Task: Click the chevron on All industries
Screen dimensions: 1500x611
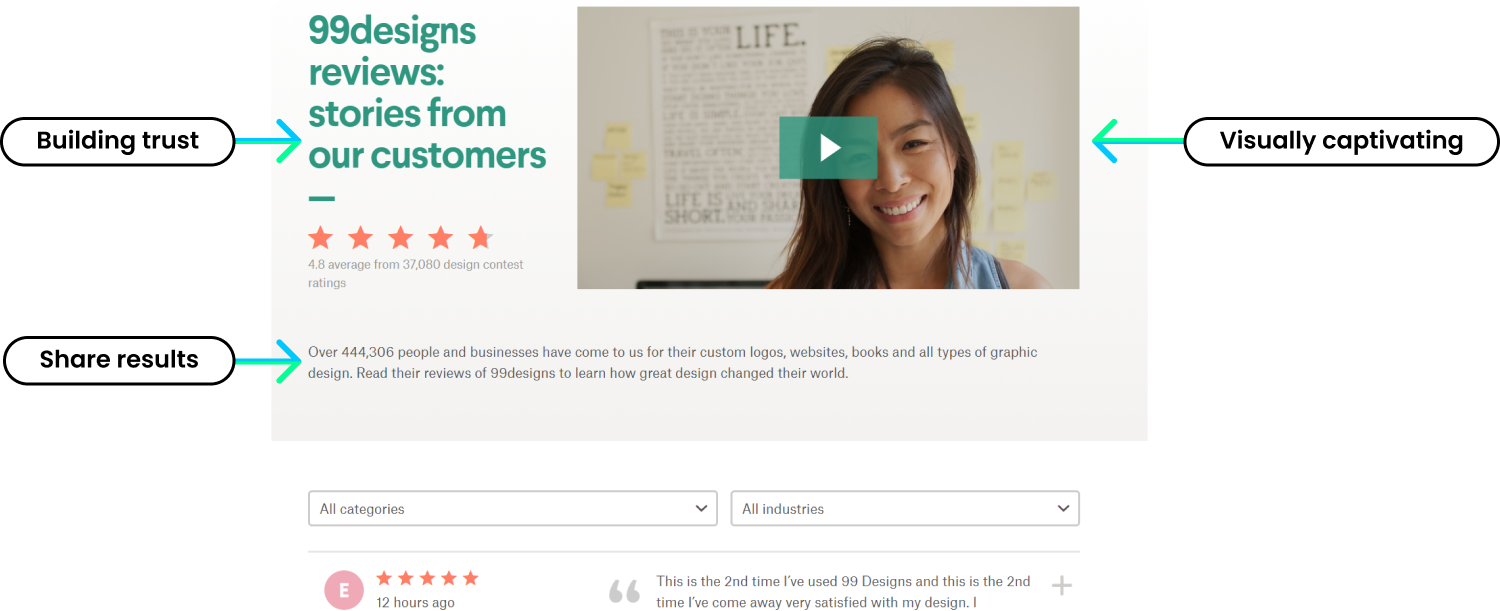Action: tap(1063, 508)
